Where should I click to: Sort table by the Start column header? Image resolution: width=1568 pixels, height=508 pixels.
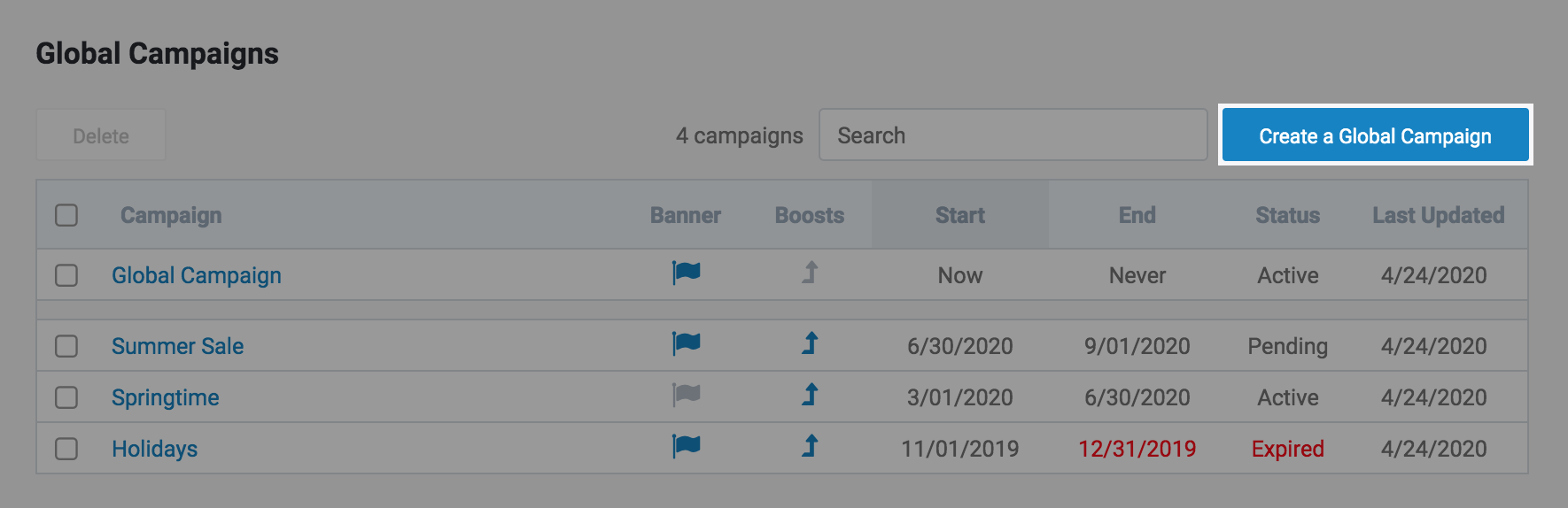[x=959, y=215]
